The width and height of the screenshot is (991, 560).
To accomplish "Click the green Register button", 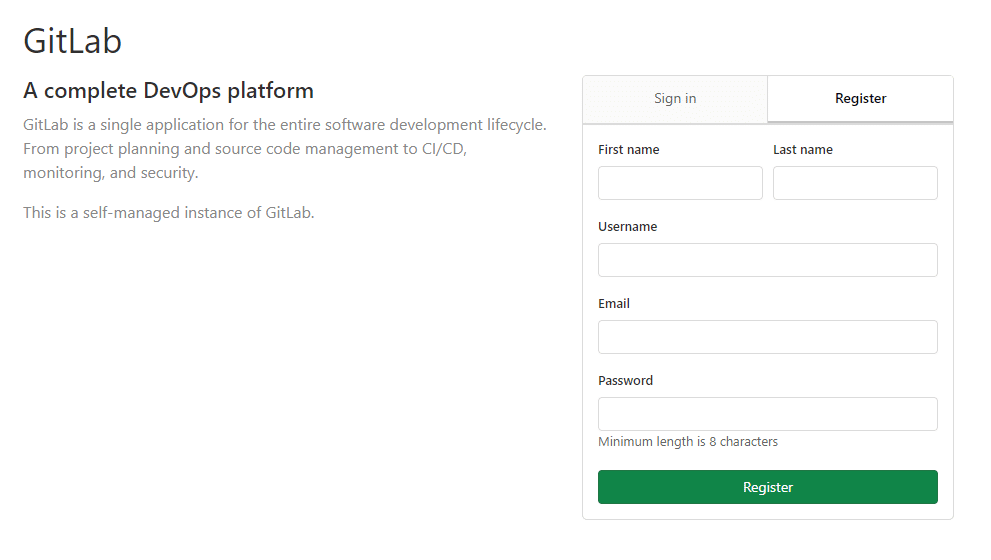I will 768,487.
